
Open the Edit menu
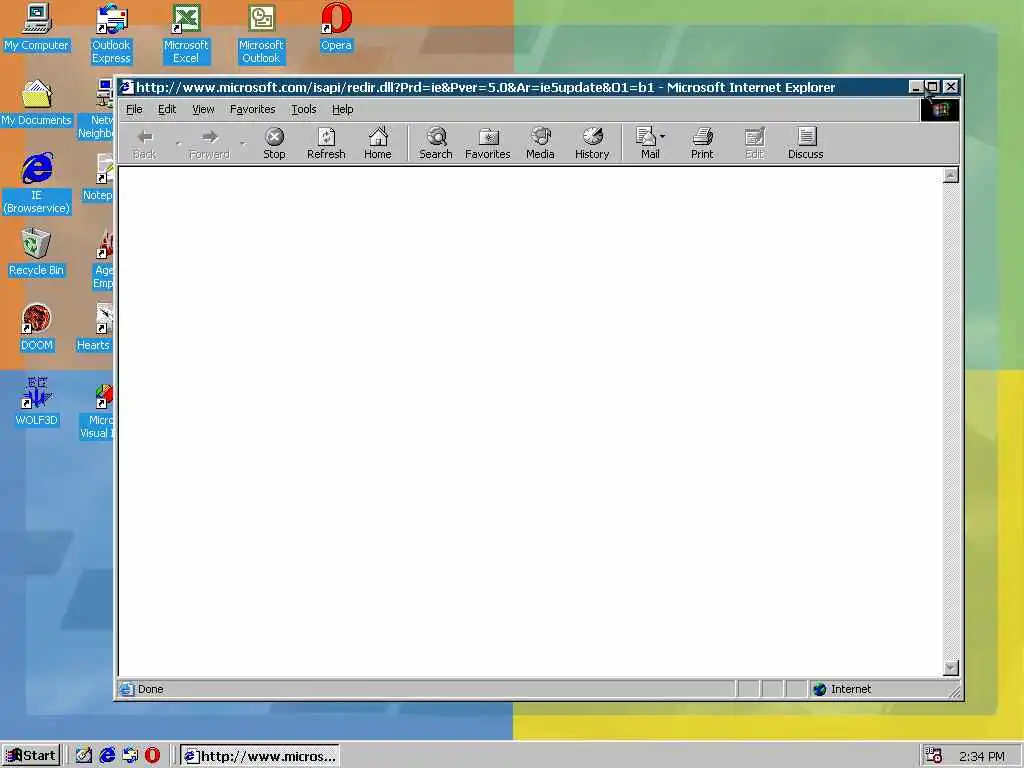pos(167,109)
